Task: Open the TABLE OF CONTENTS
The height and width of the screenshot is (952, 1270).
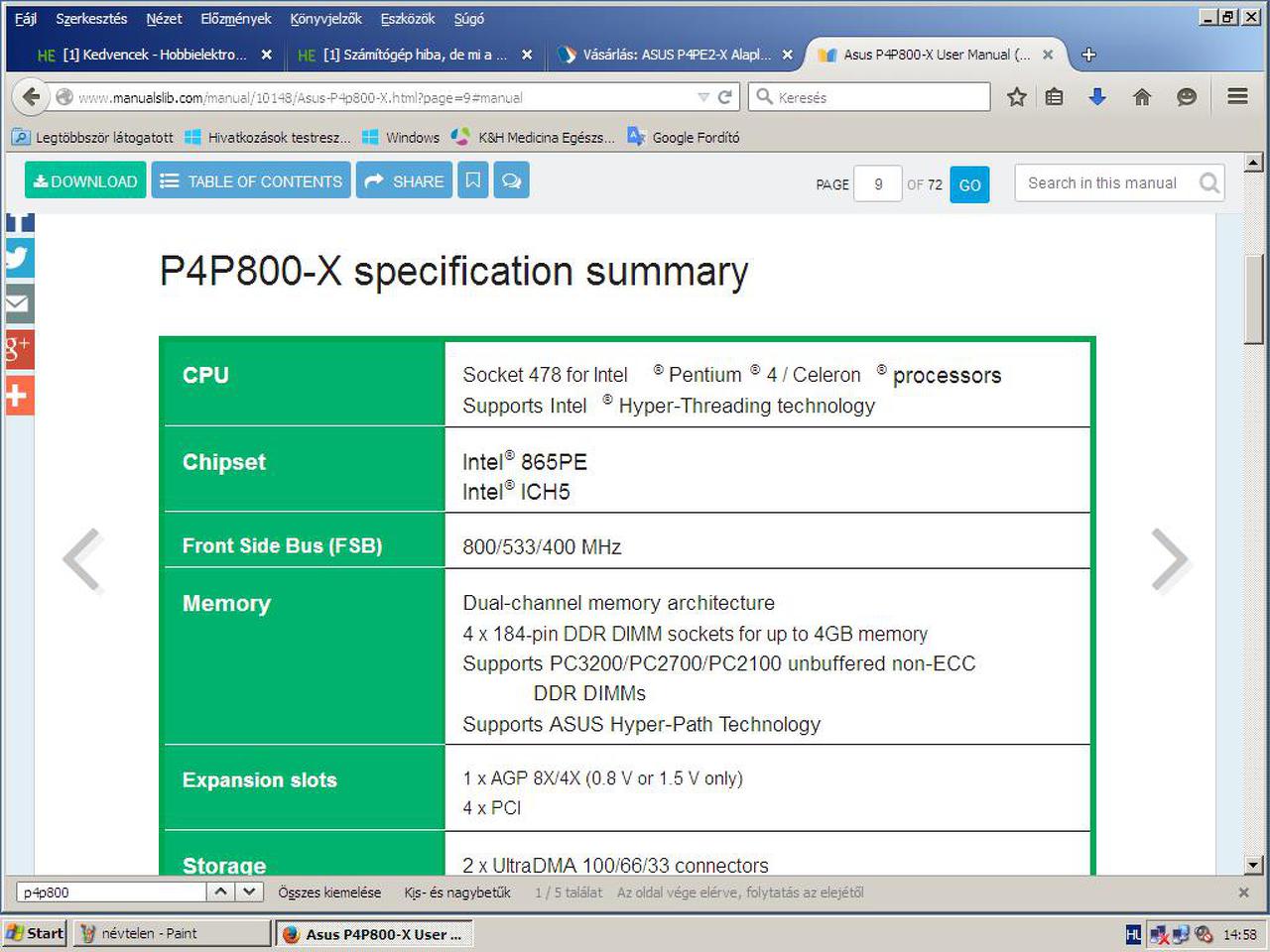Action: pos(251,180)
